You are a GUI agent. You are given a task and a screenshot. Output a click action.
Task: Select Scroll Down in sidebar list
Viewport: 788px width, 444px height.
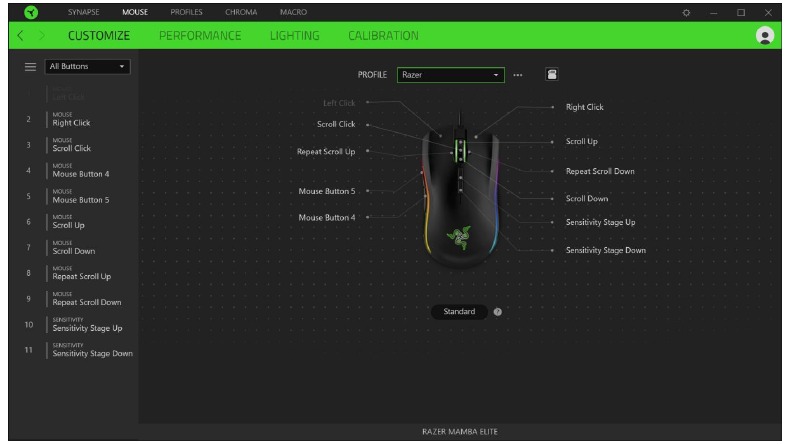tap(73, 247)
